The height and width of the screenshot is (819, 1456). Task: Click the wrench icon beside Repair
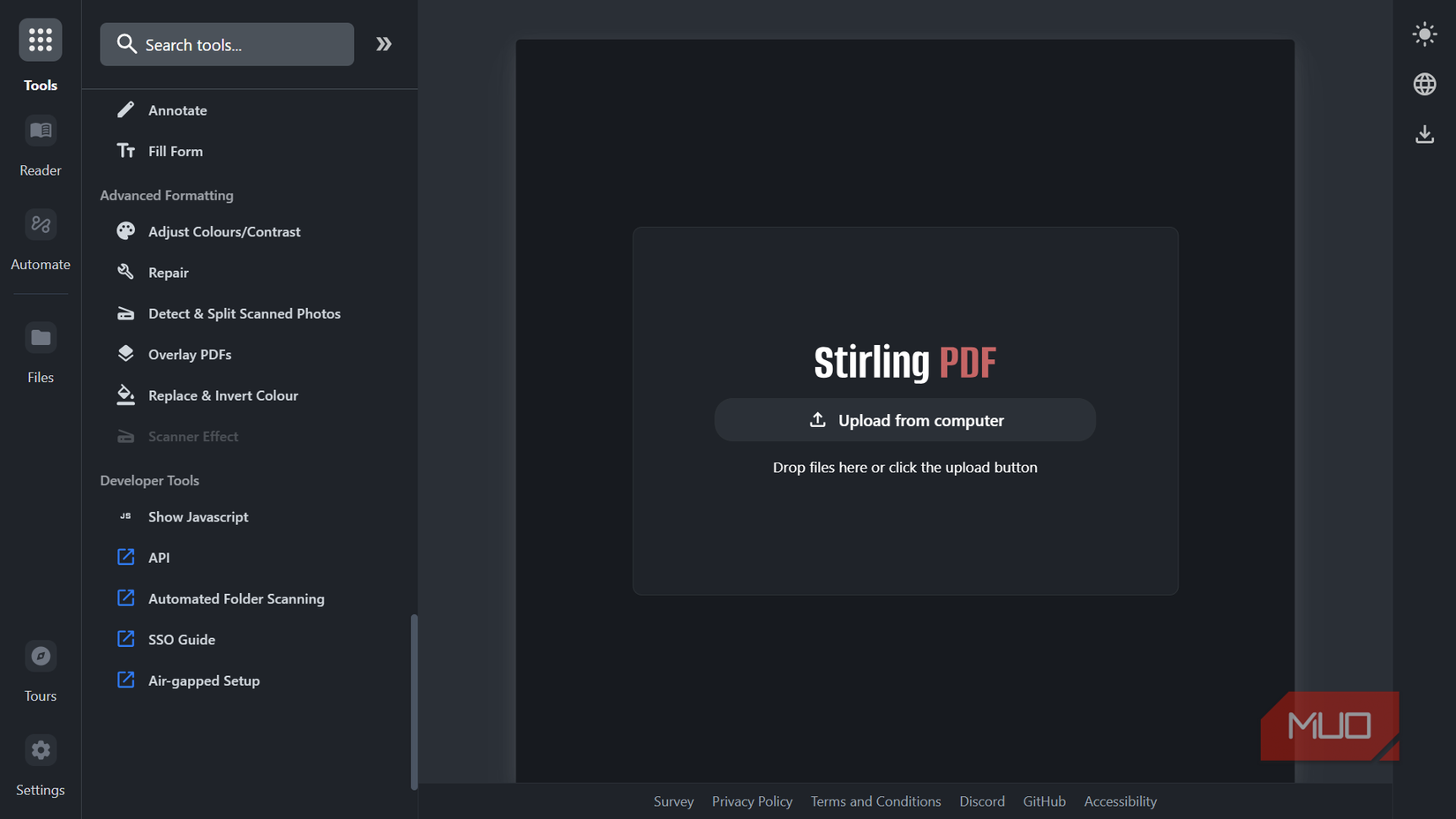click(x=125, y=272)
